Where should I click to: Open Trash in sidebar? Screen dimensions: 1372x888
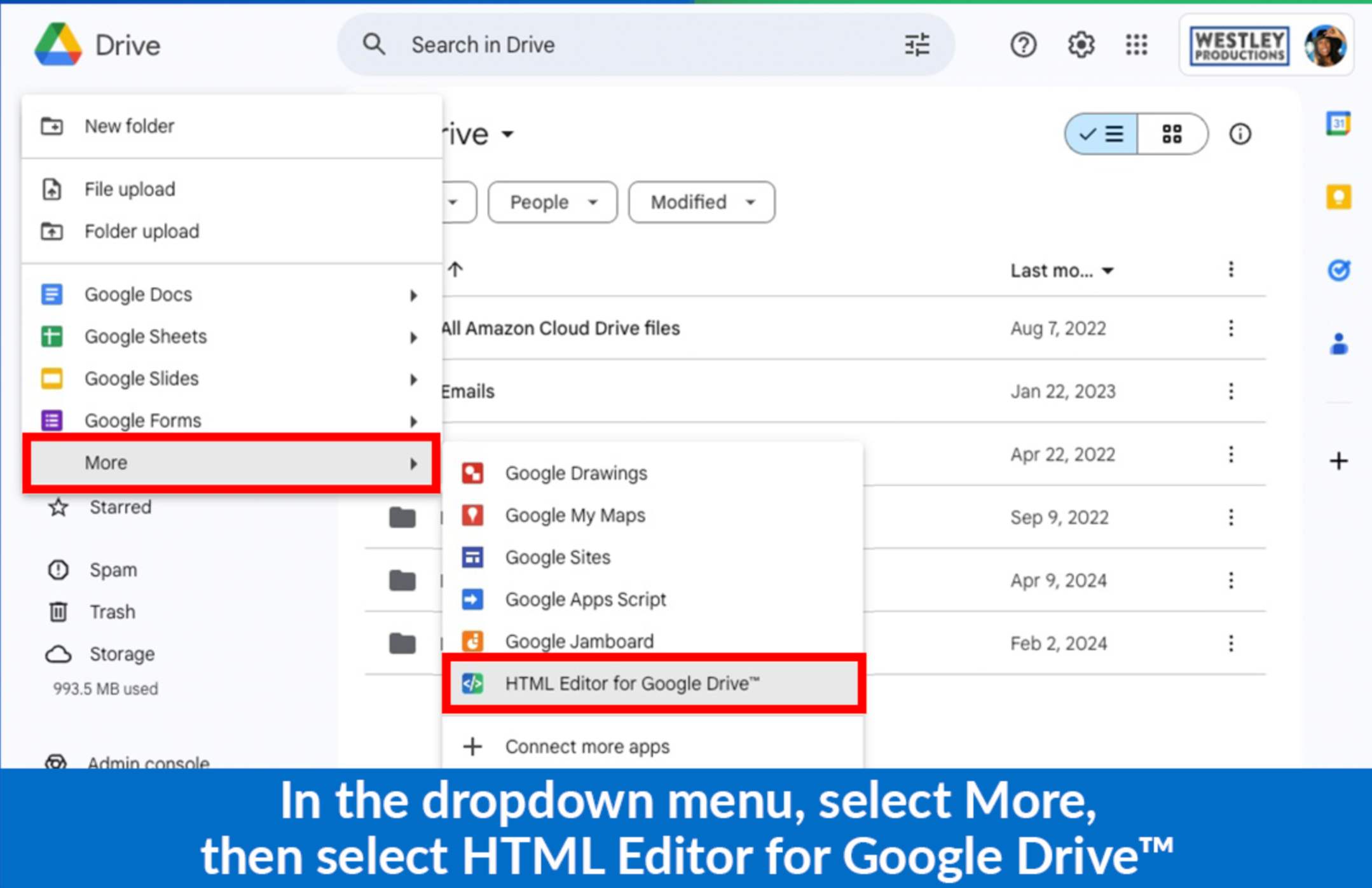tap(93, 611)
